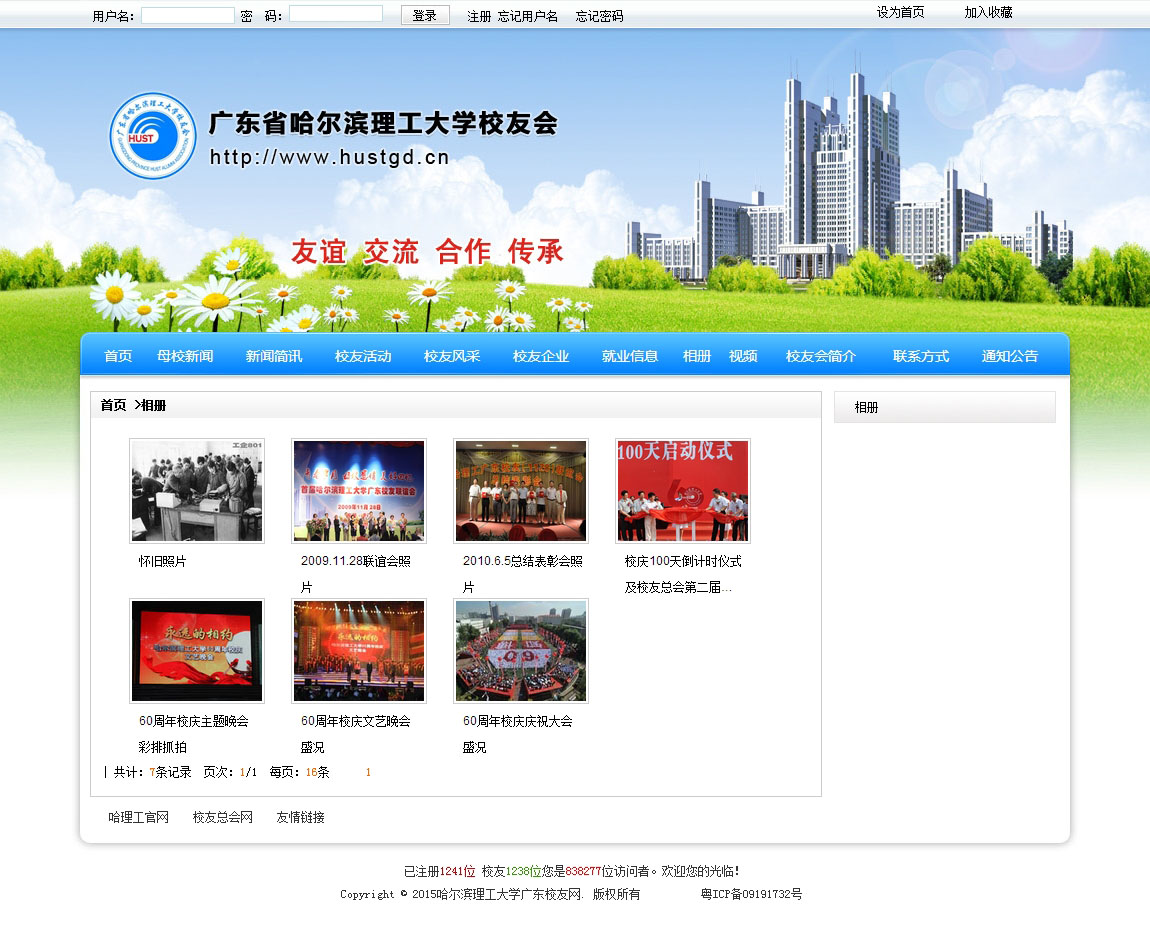Click the 已注册1241位 statistics text
Viewport: 1150px width, 932px height.
(x=439, y=872)
